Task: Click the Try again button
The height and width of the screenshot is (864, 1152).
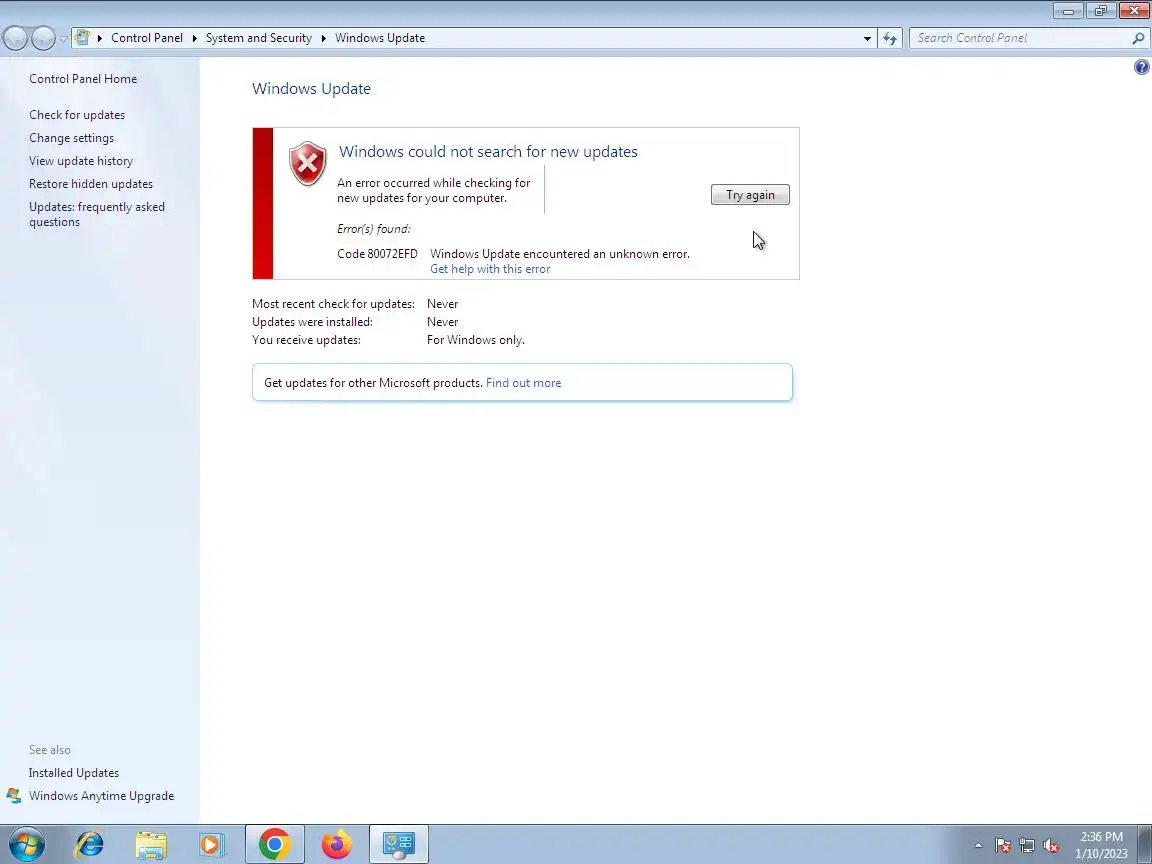Action: (750, 195)
